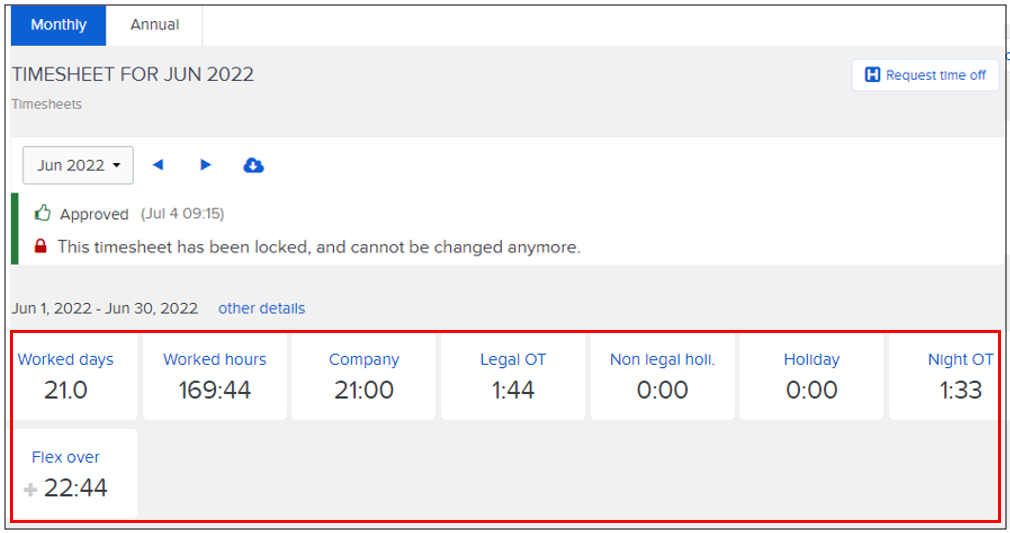Switch to the Monthly tab
The height and width of the screenshot is (533, 1010).
coord(58,25)
